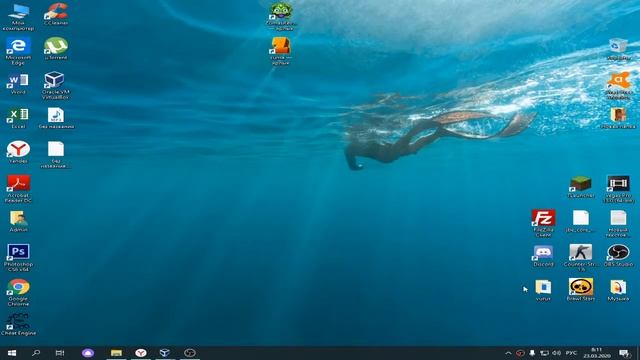Screen dimensions: 640x360
Task: Select the Новый текстовый document file
Action: [x=618, y=223]
